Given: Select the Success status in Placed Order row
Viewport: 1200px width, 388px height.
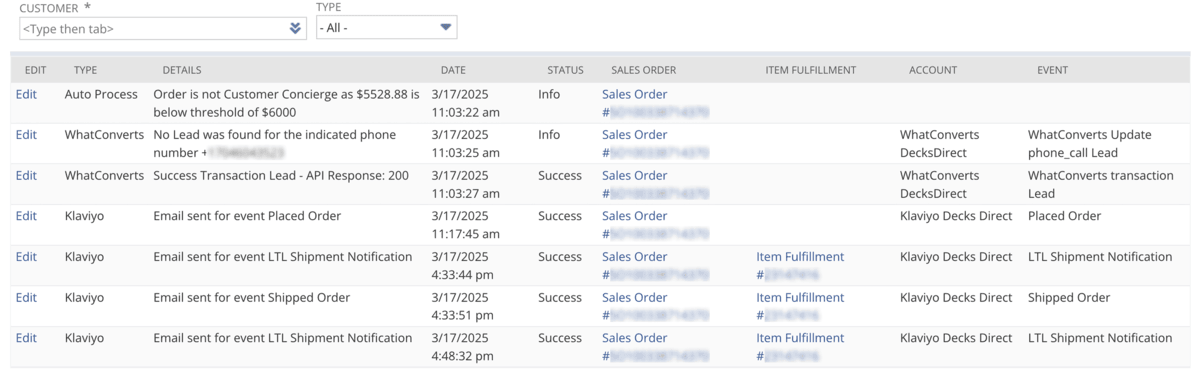Looking at the screenshot, I should pyautogui.click(x=560, y=215).
